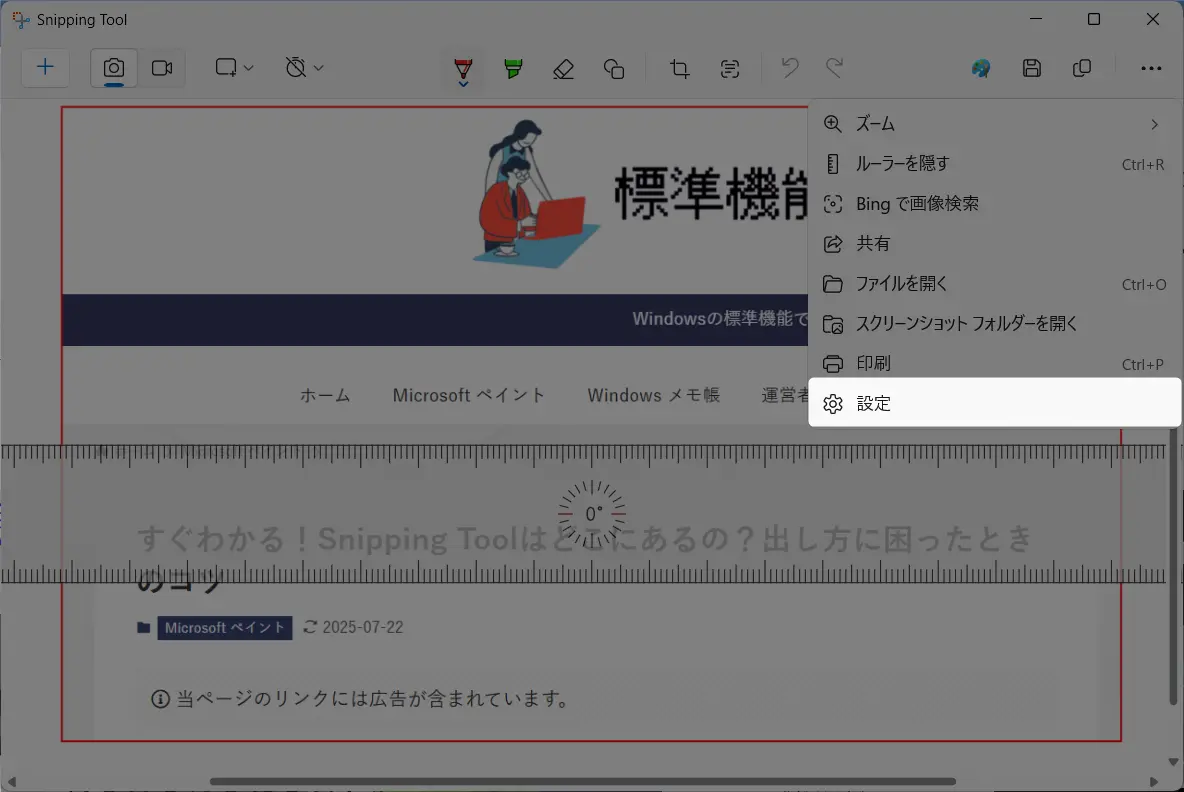Viewport: 1184px width, 792px height.
Task: Undo the last edit
Action: coord(790,68)
